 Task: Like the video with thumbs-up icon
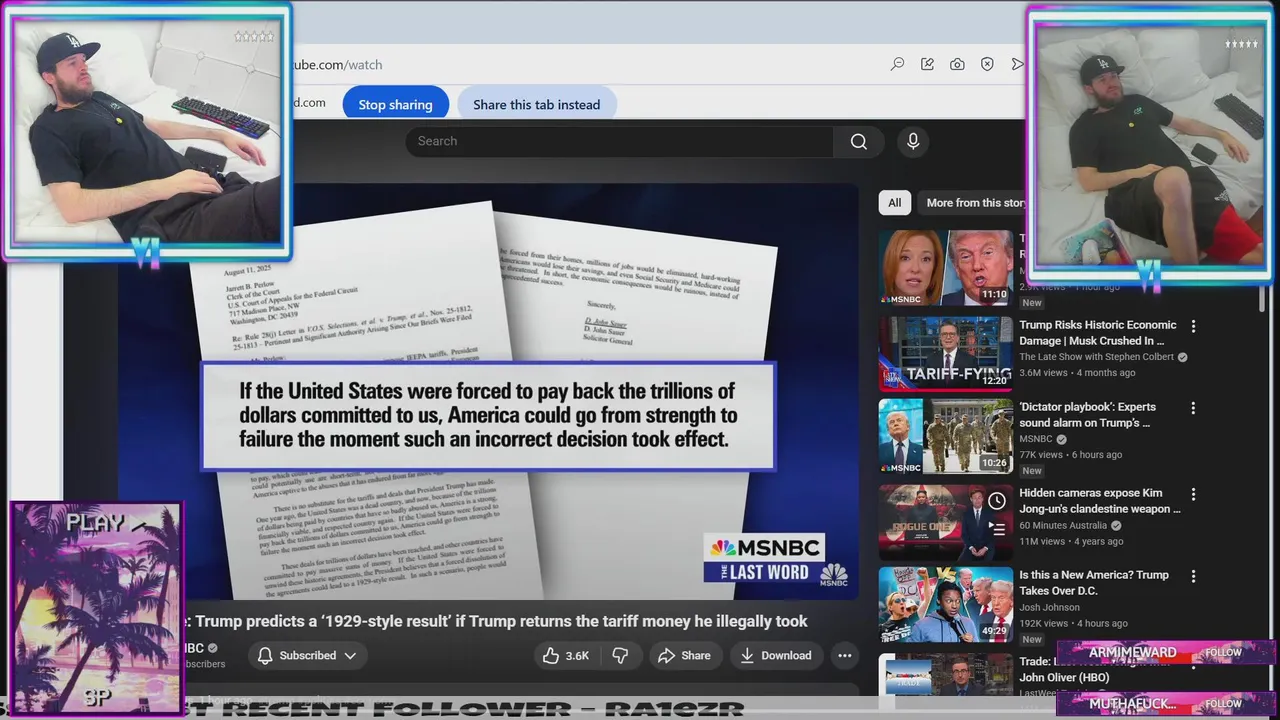[551, 656]
